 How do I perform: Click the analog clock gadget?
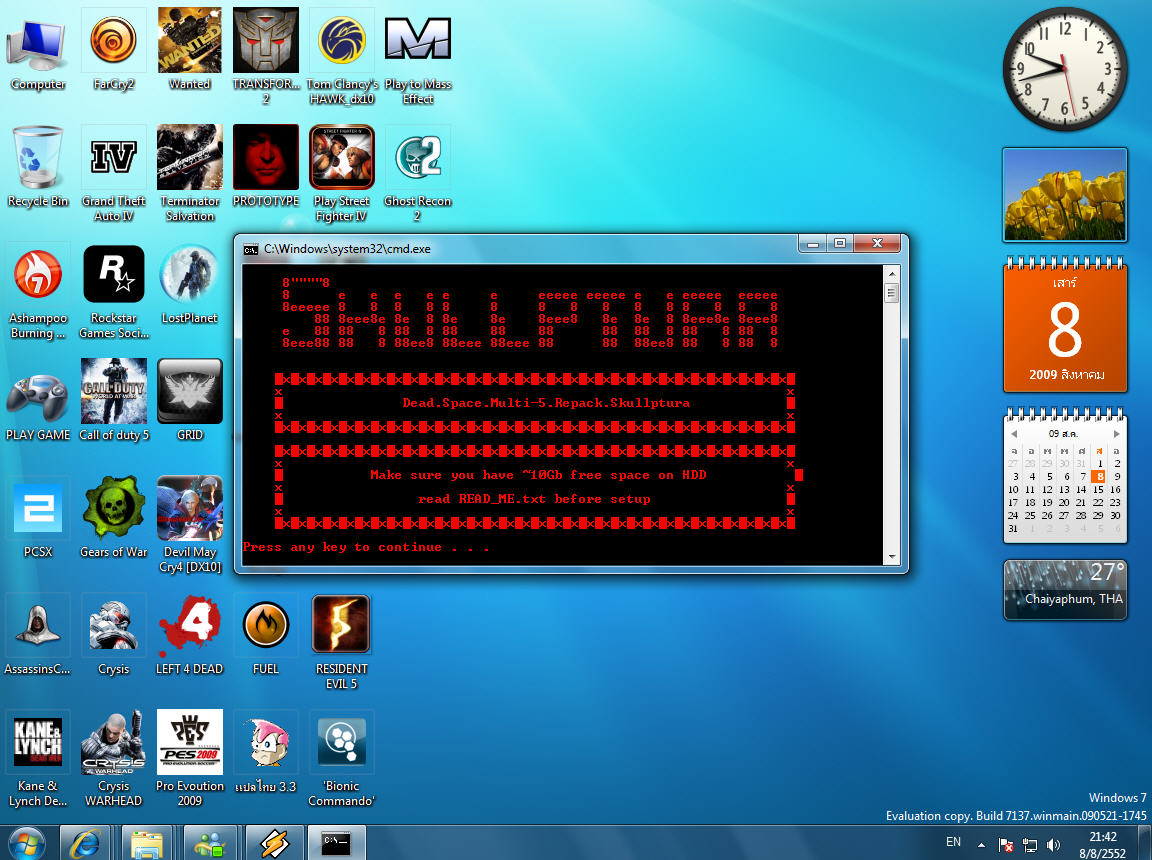click(1065, 69)
